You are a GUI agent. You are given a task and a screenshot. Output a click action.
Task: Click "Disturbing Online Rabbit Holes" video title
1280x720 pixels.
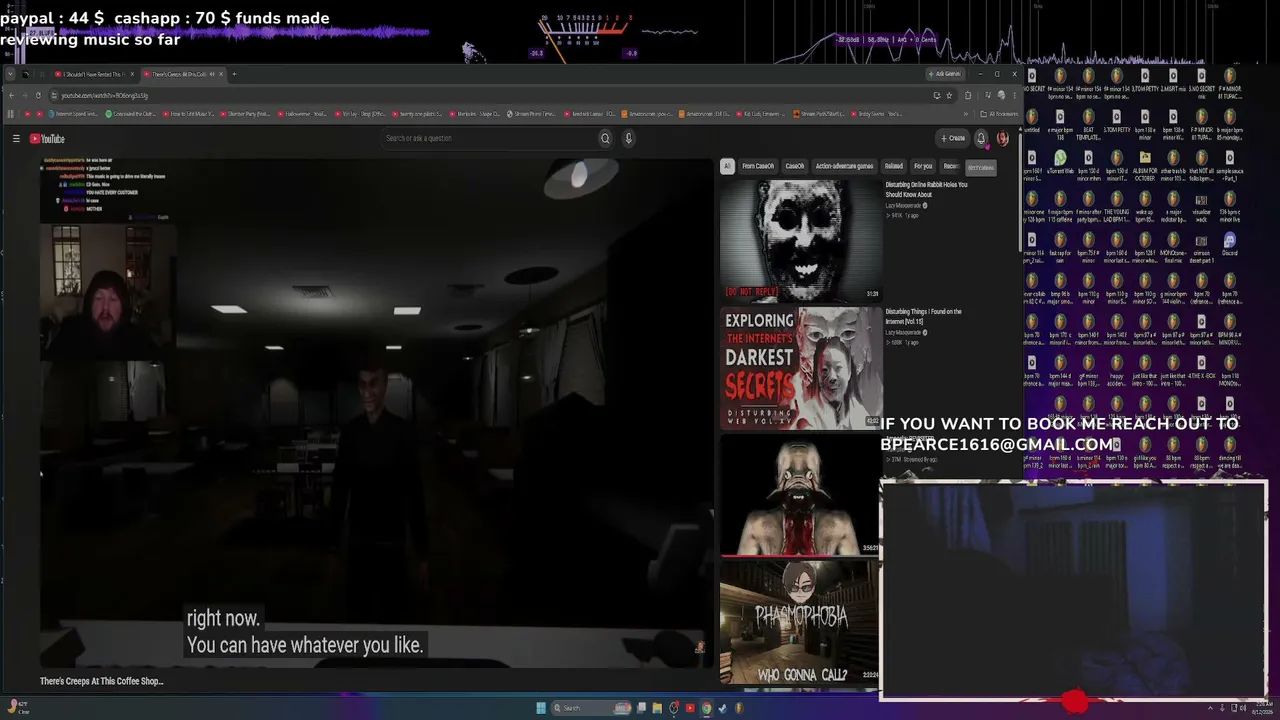(x=926, y=189)
